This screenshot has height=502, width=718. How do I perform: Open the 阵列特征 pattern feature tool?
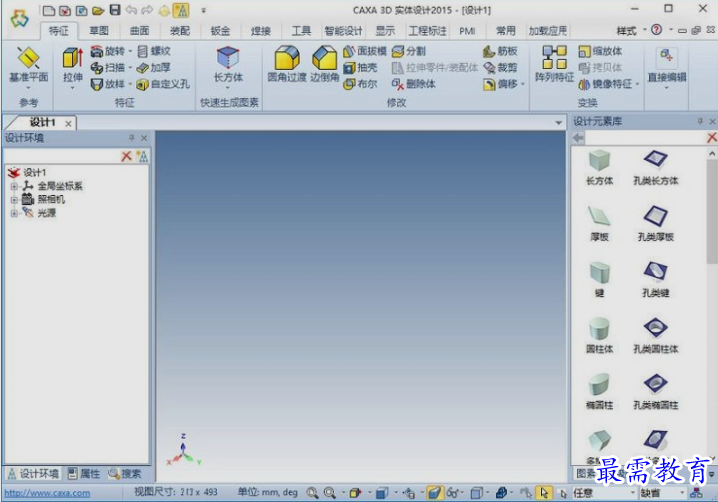click(554, 64)
